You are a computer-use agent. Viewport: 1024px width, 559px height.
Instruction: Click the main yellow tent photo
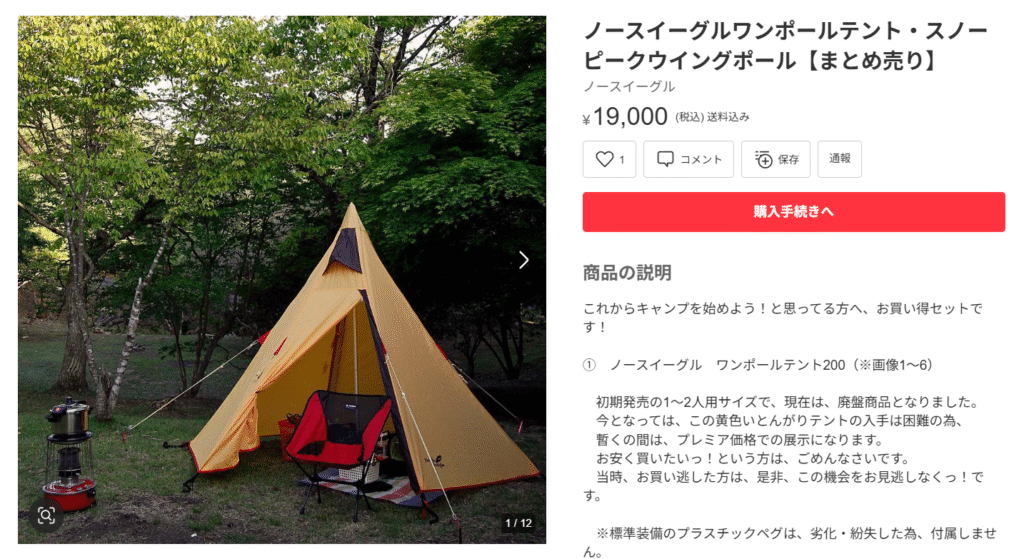click(281, 280)
